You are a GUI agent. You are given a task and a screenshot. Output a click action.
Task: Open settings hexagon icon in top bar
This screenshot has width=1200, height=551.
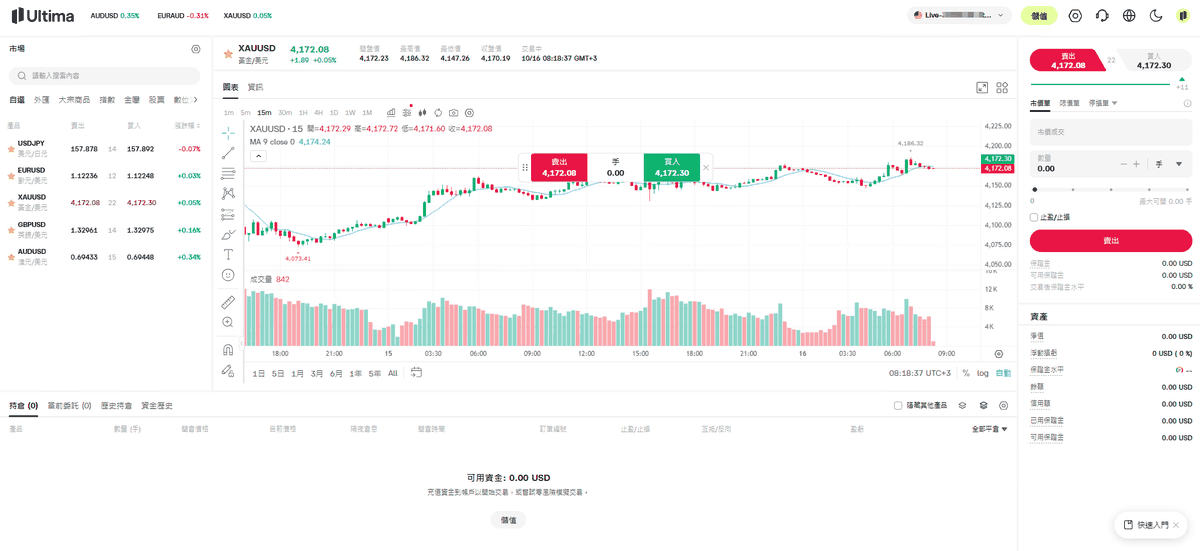1075,15
